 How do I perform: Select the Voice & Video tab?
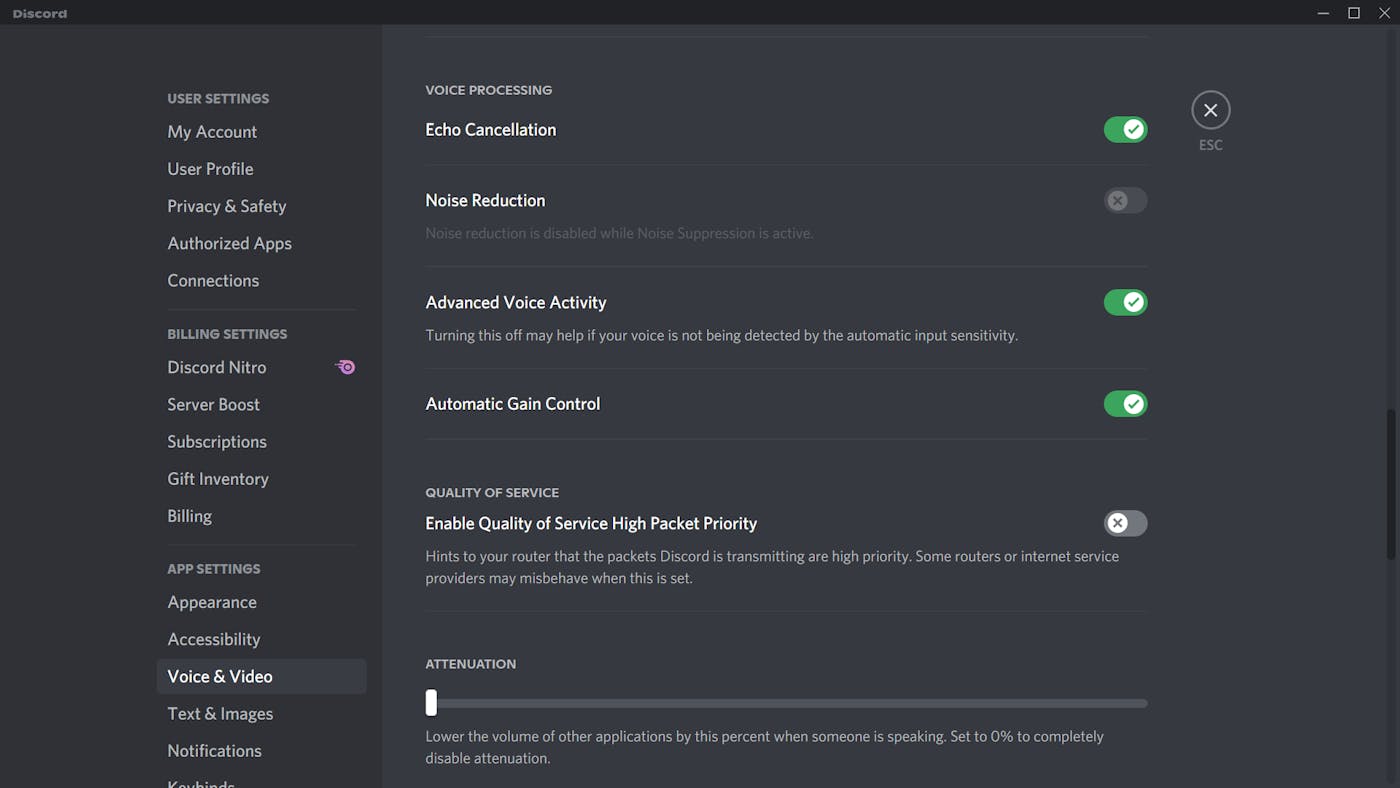261,676
